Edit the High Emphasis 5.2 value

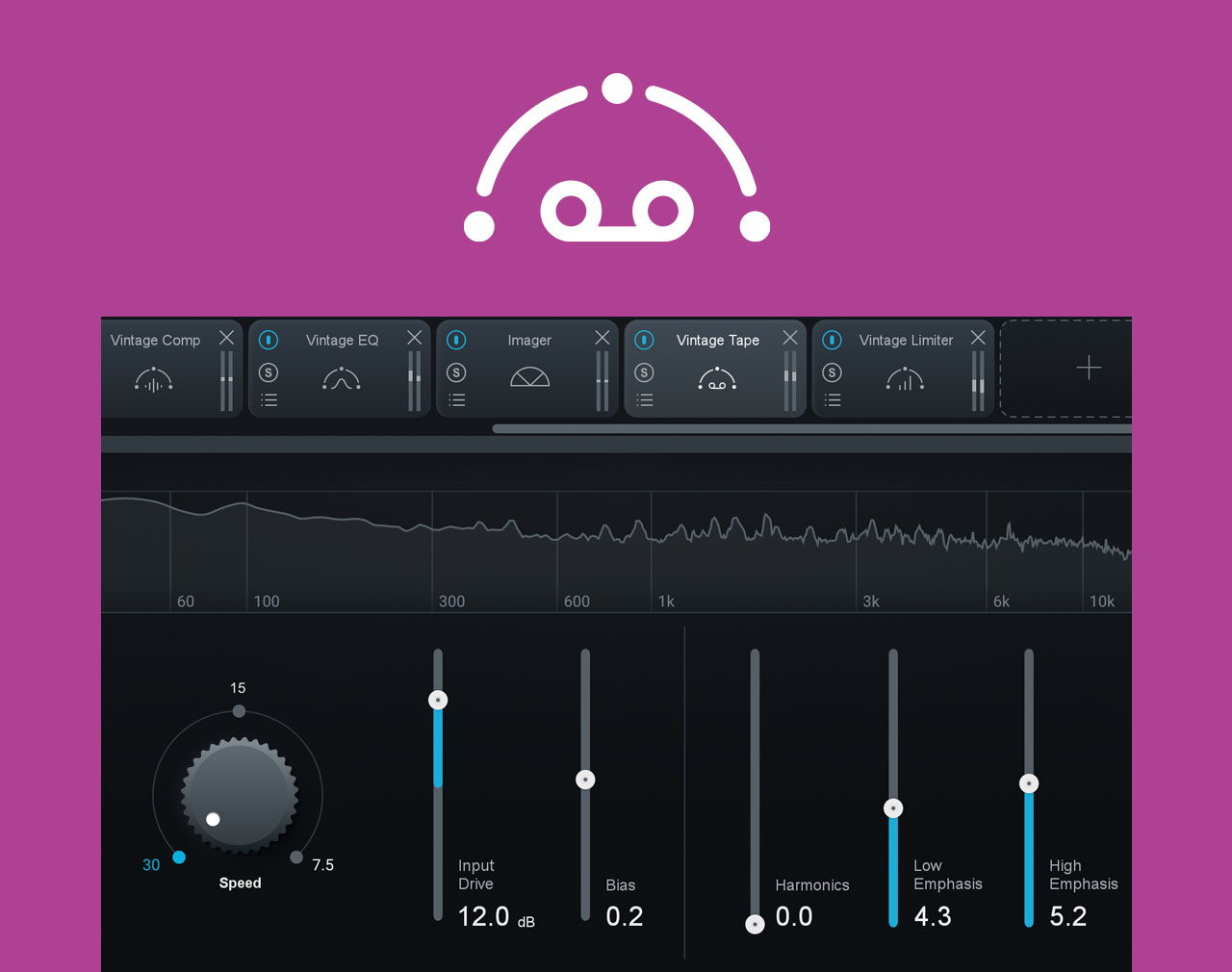click(x=1068, y=917)
